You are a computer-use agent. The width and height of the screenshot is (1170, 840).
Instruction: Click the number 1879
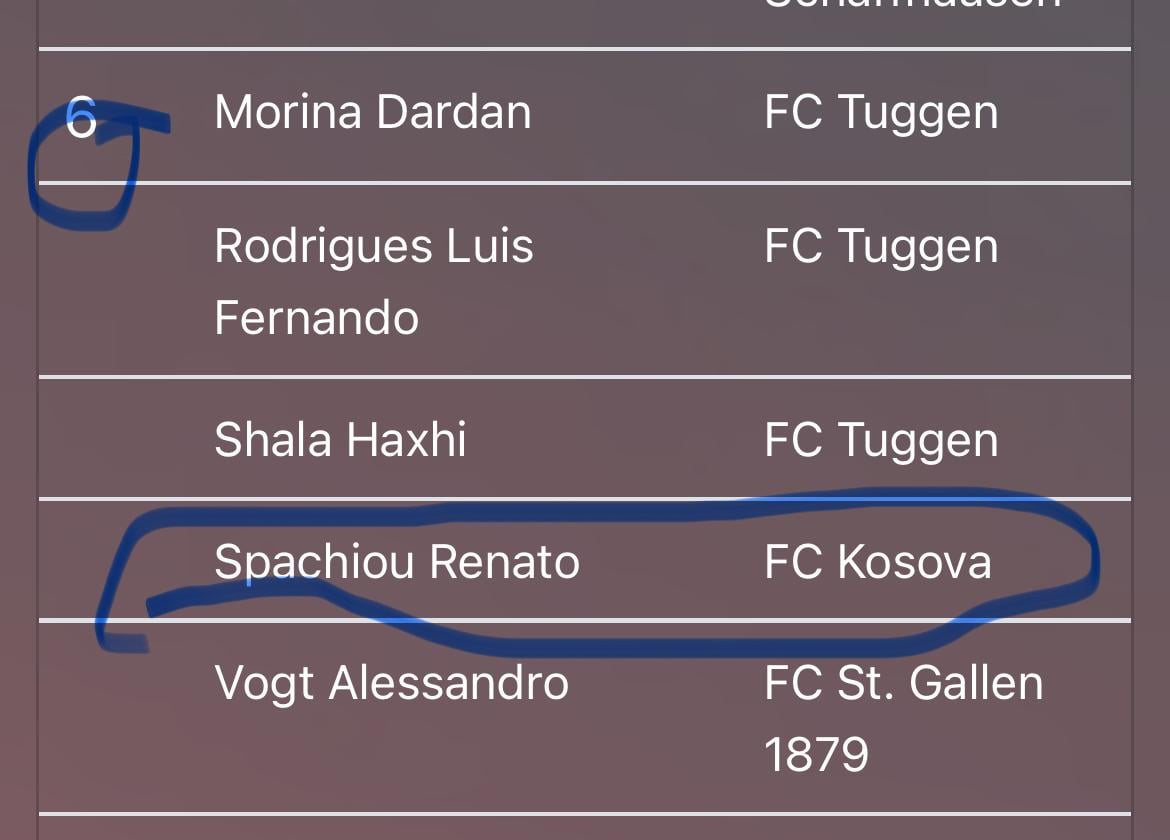point(816,754)
